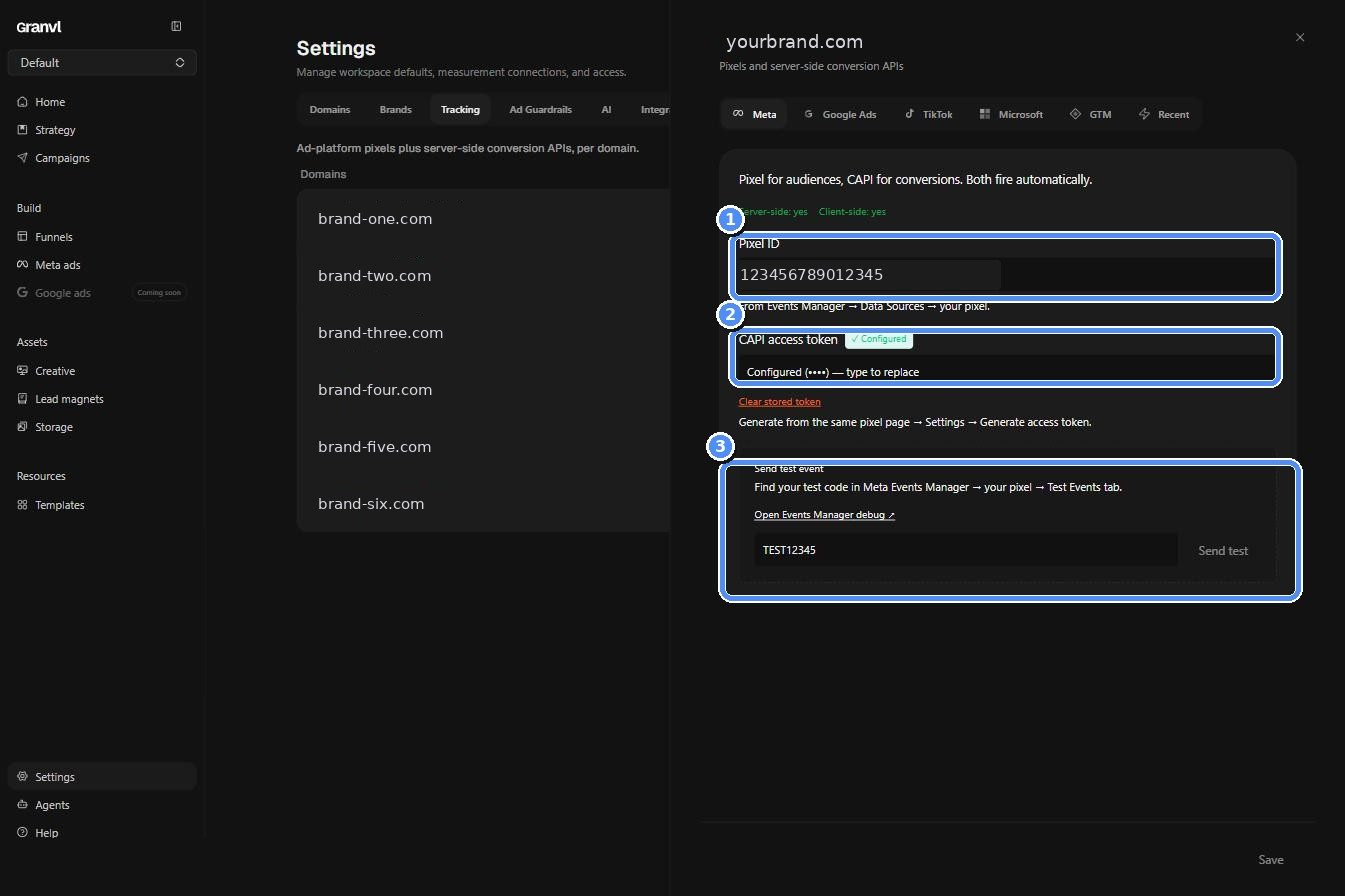Screen dimensions: 1345x896
Task: Select the Google Ads platform tab
Action: pos(840,114)
